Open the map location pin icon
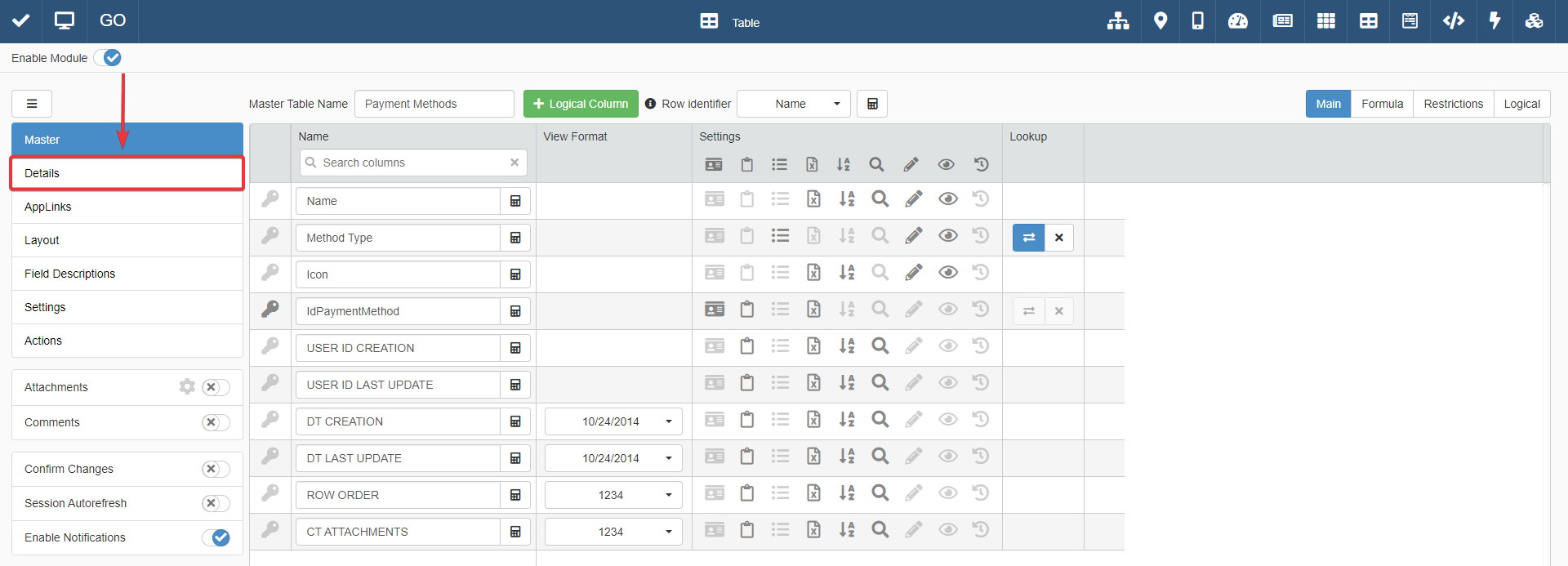1568x566 pixels. [1160, 21]
